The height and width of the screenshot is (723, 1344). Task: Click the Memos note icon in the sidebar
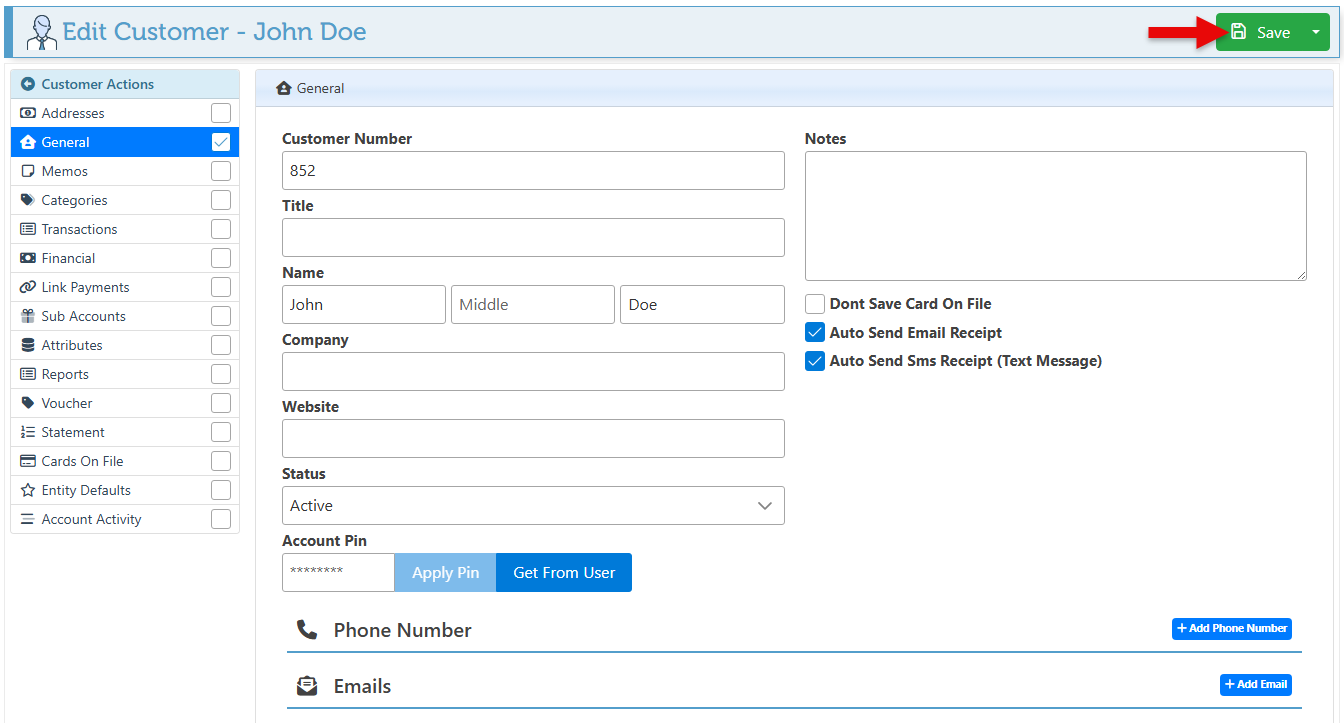[28, 171]
